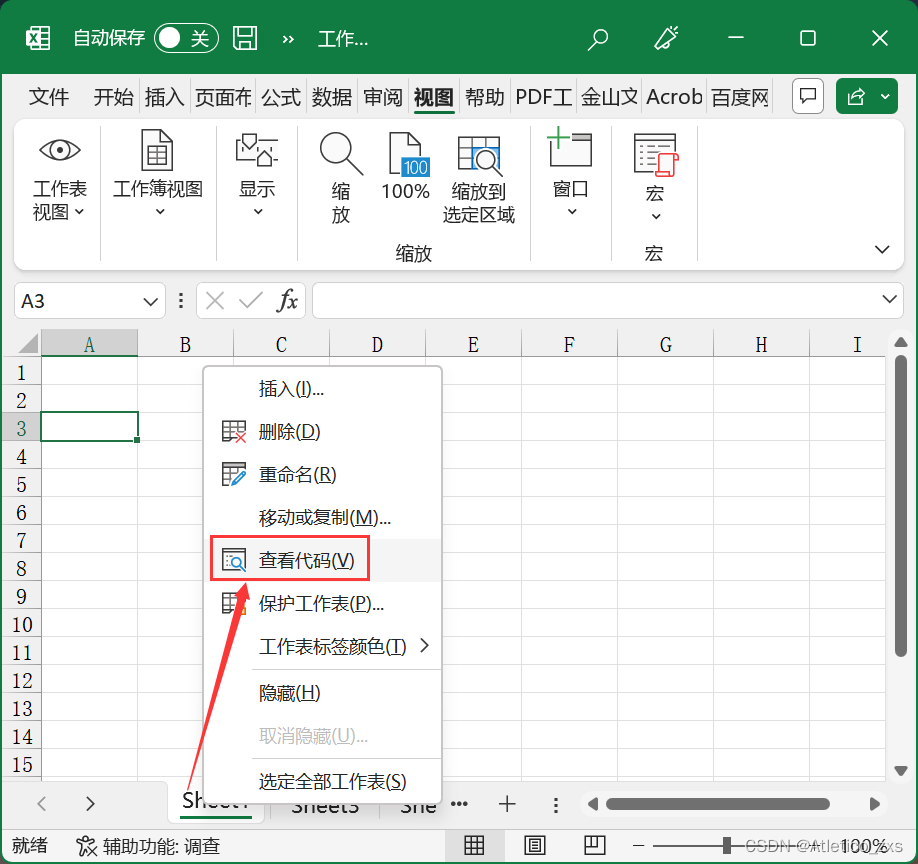Set zoom with the 100% button

[406, 167]
